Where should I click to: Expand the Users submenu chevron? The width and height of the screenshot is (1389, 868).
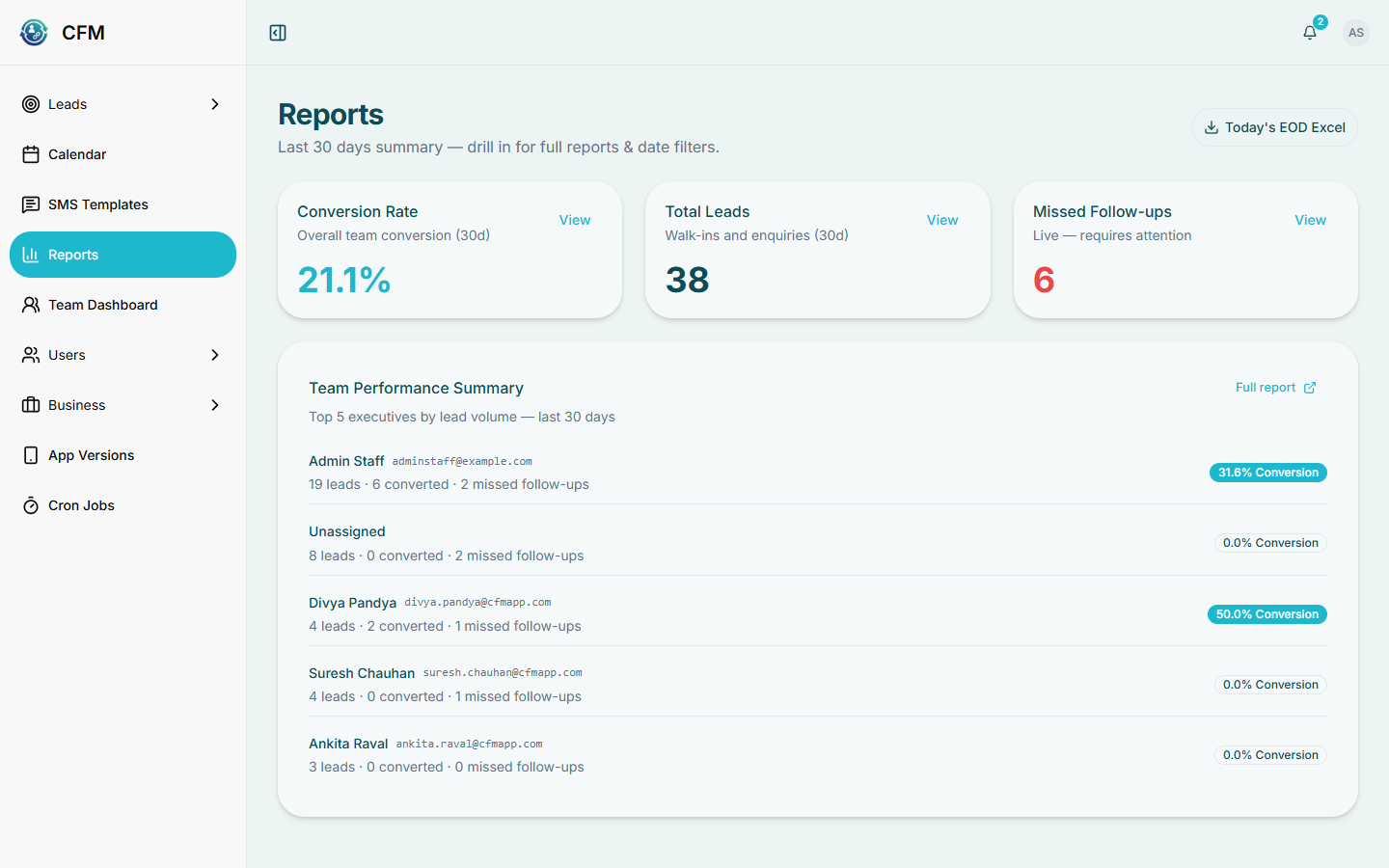[x=215, y=355]
